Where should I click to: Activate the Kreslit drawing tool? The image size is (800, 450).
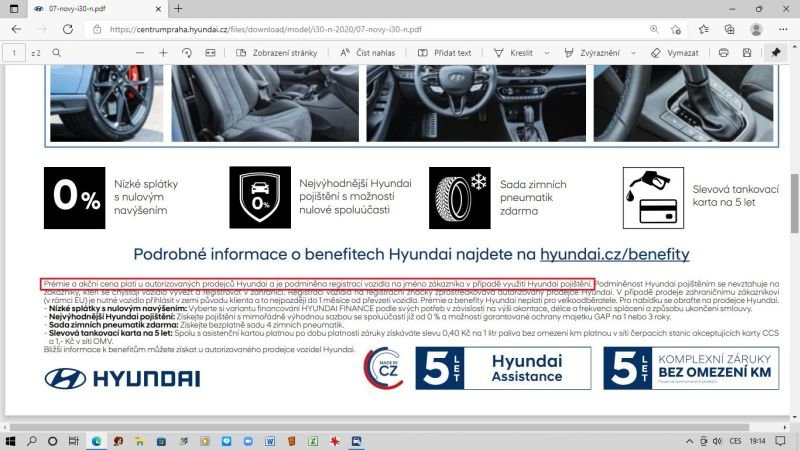(513, 53)
